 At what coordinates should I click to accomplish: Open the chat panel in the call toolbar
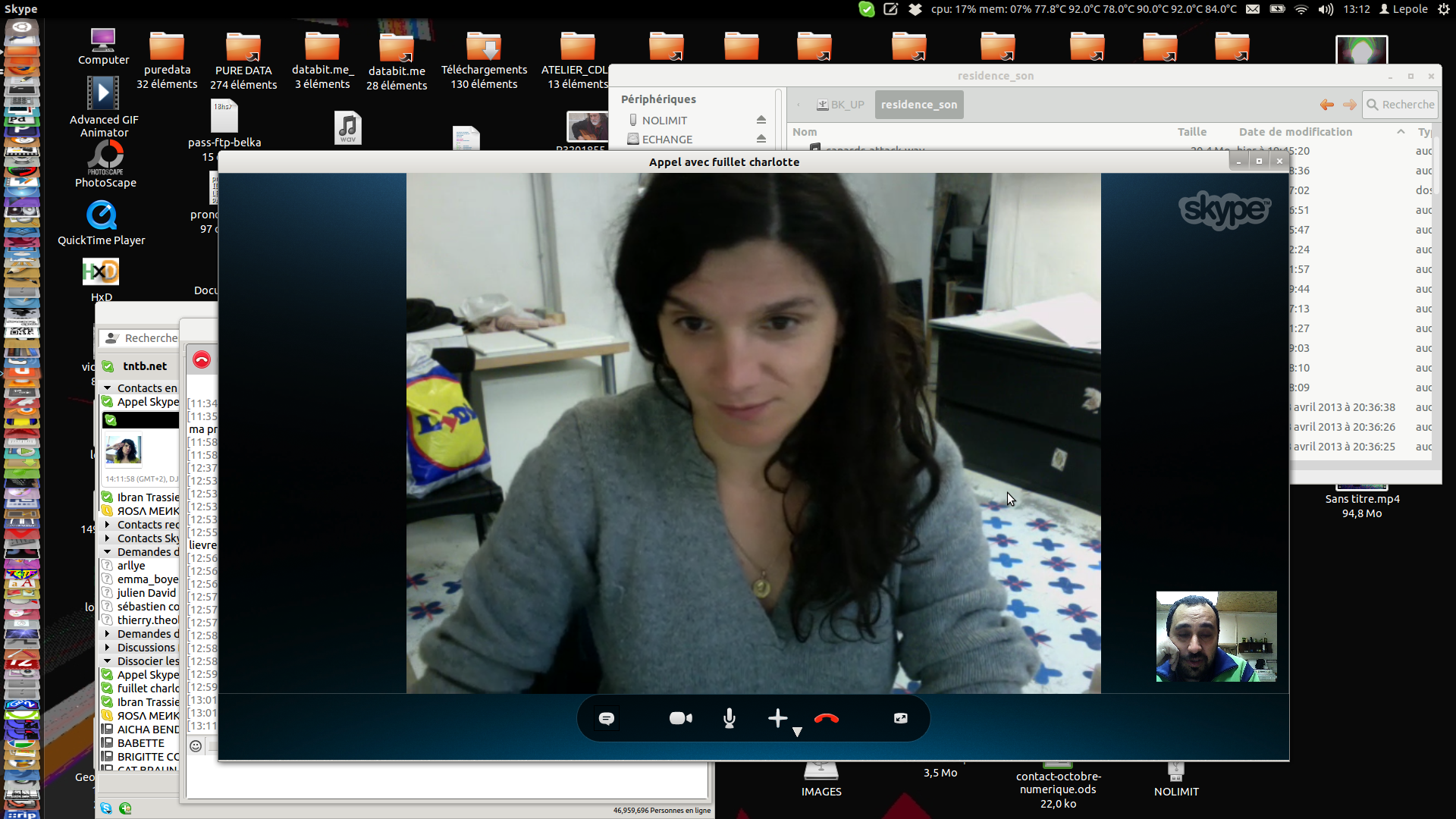(x=607, y=718)
